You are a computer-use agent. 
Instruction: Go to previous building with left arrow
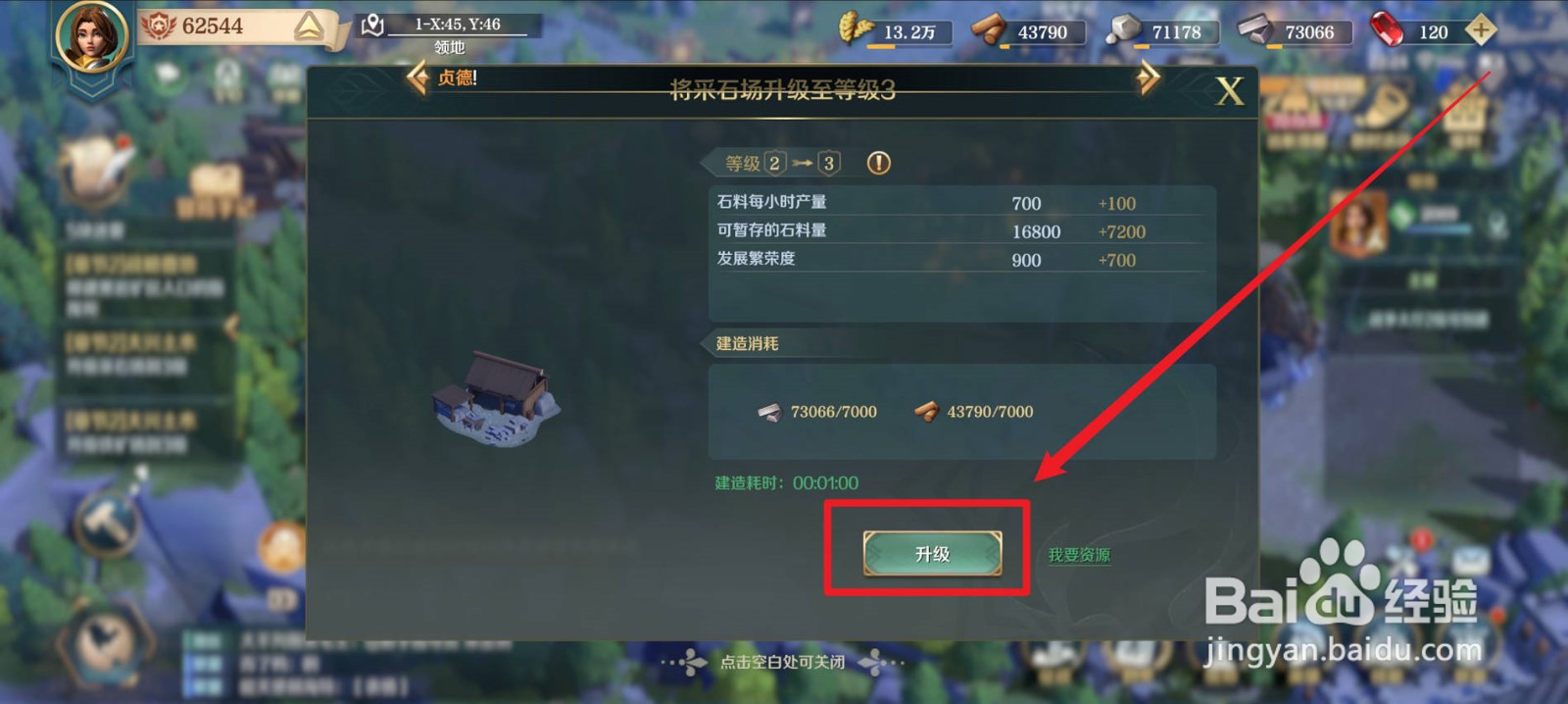pyautogui.click(x=417, y=77)
